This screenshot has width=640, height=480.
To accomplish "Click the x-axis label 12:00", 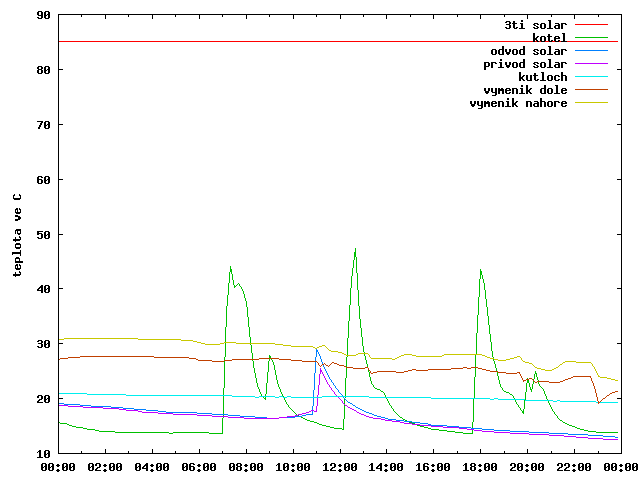I will click(340, 467).
